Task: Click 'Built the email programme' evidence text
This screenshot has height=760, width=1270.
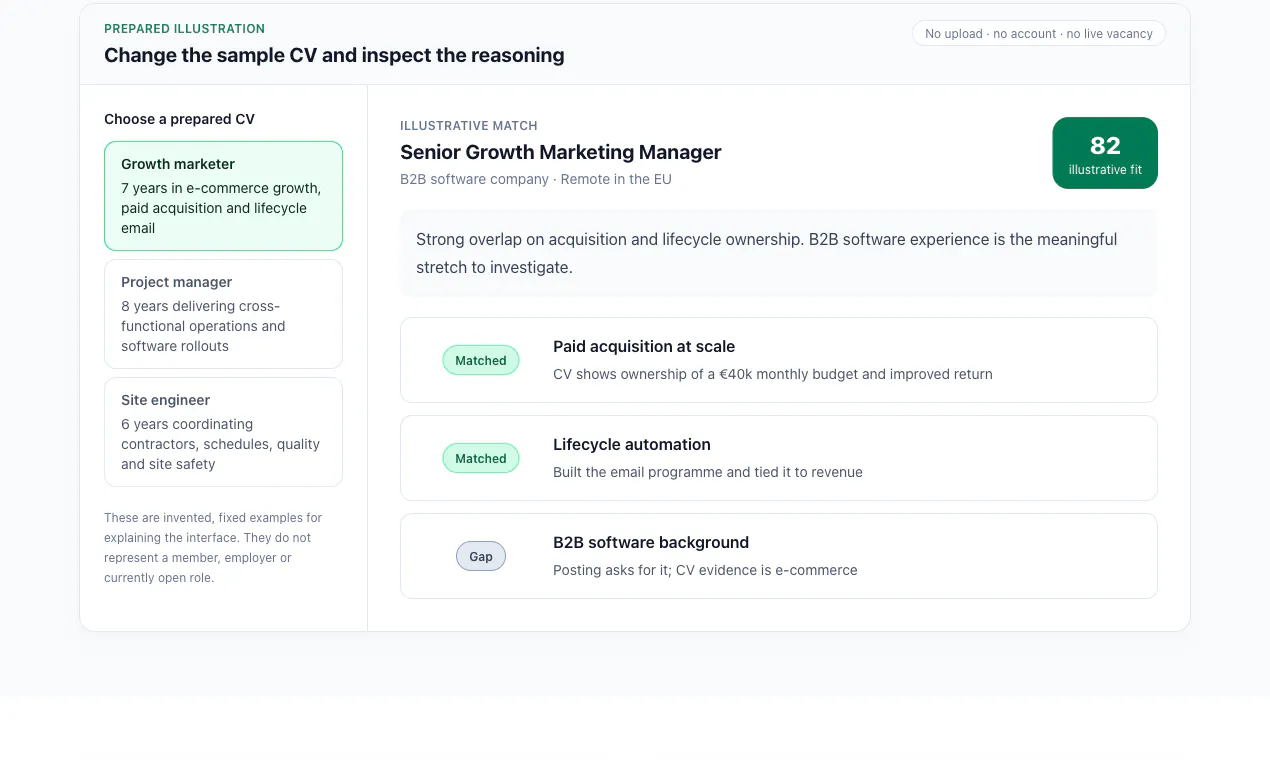Action: 708,472
